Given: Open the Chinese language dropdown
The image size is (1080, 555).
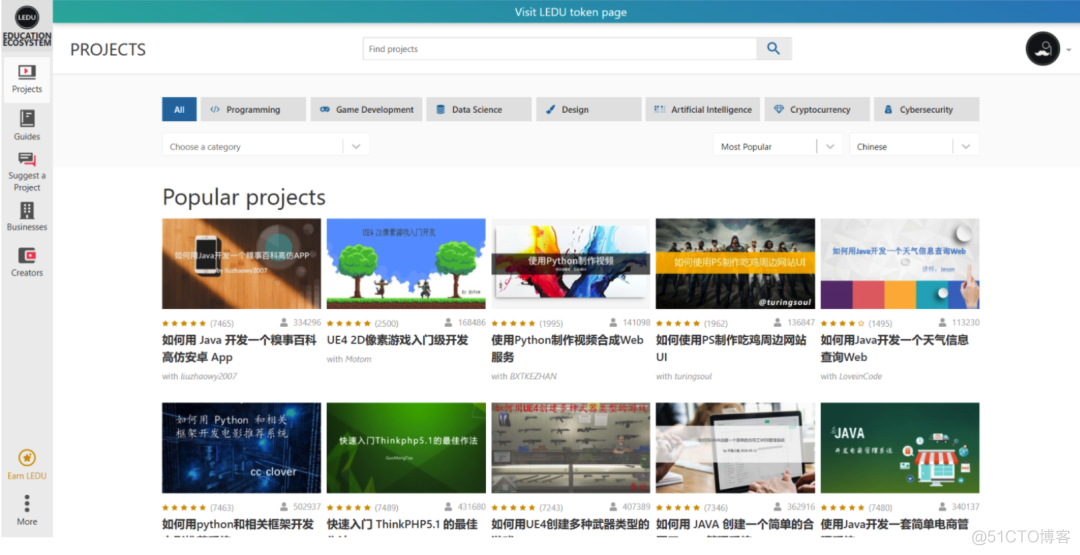Looking at the screenshot, I should pos(914,146).
